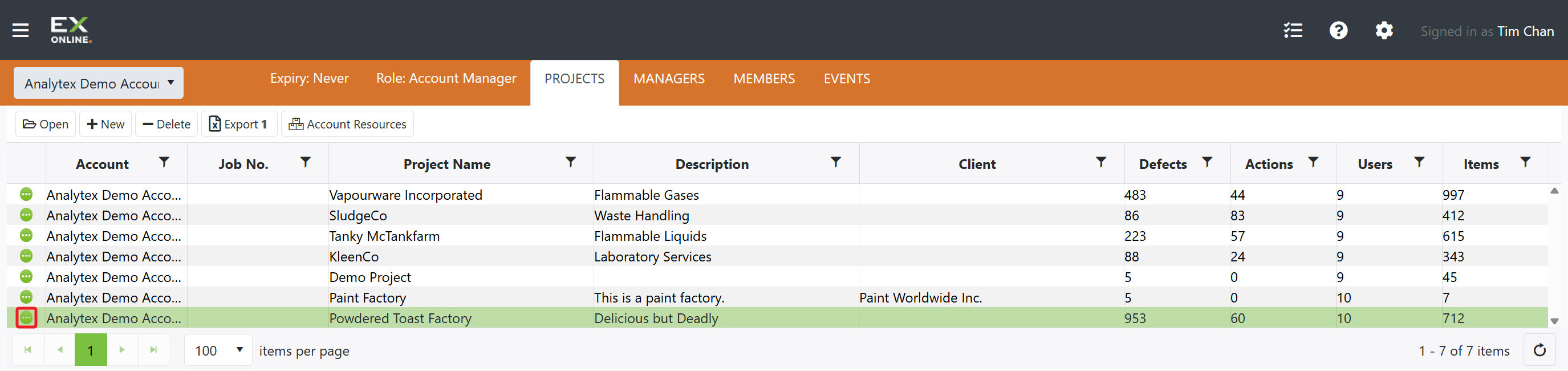Refresh the projects grid
The height and width of the screenshot is (371, 1568).
point(1539,350)
